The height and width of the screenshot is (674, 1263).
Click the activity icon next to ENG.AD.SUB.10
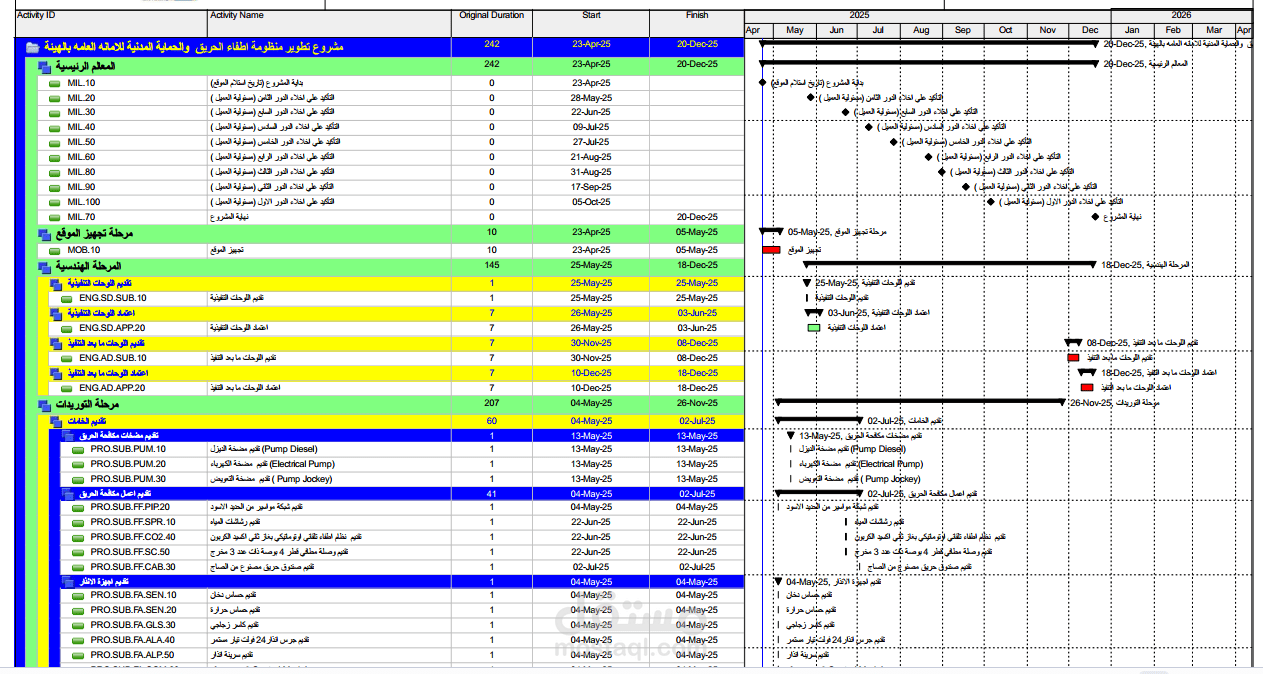(66, 358)
